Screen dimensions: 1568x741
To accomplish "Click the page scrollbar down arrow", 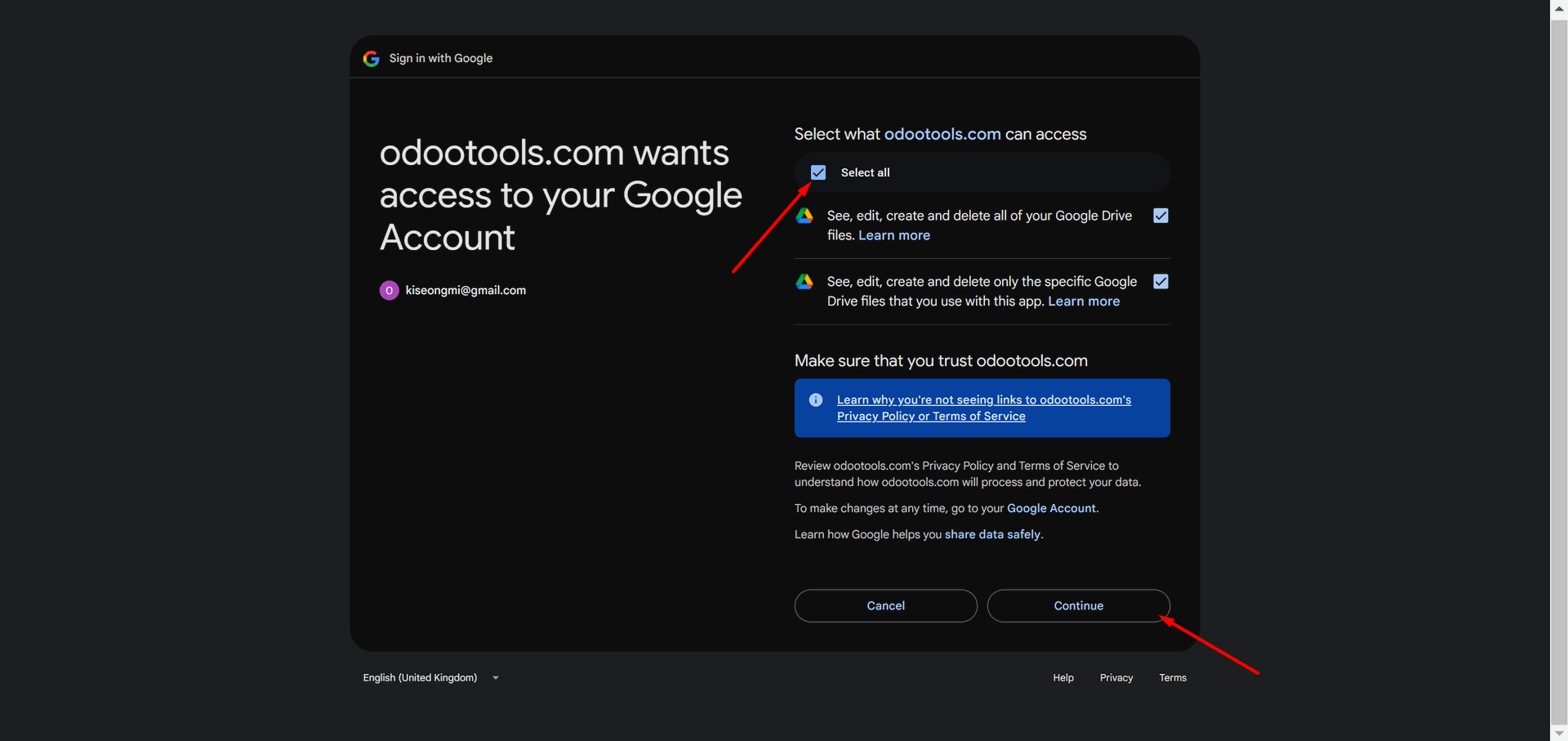I will (x=1559, y=734).
